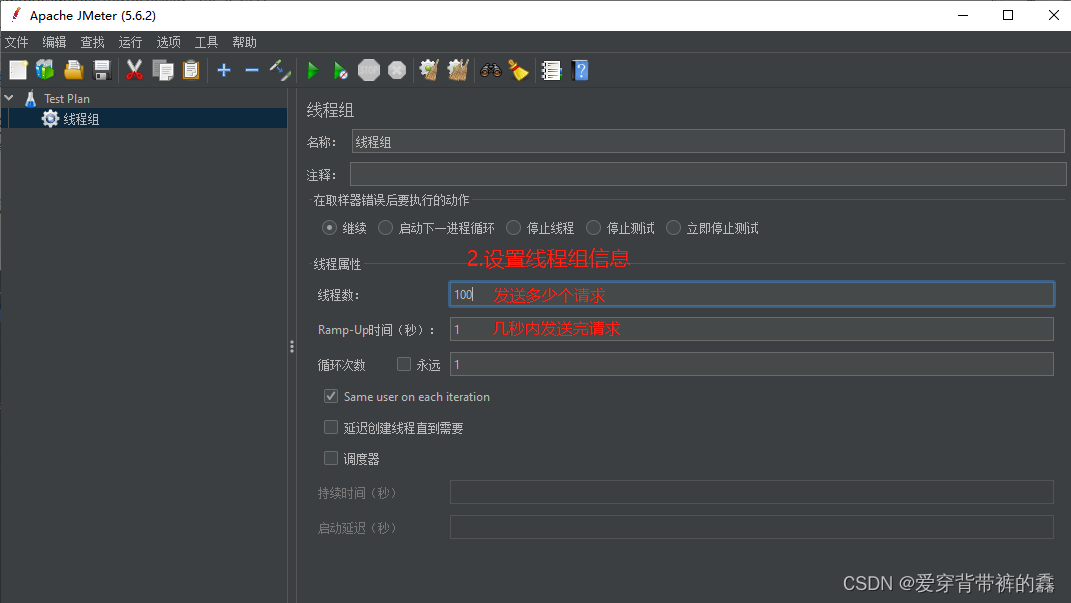Click the Clear results broom icon
1071x603 pixels.
[x=429, y=70]
